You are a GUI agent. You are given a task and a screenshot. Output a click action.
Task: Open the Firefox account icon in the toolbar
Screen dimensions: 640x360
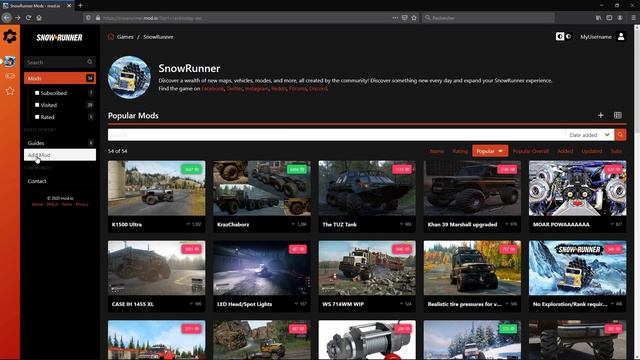click(x=620, y=18)
